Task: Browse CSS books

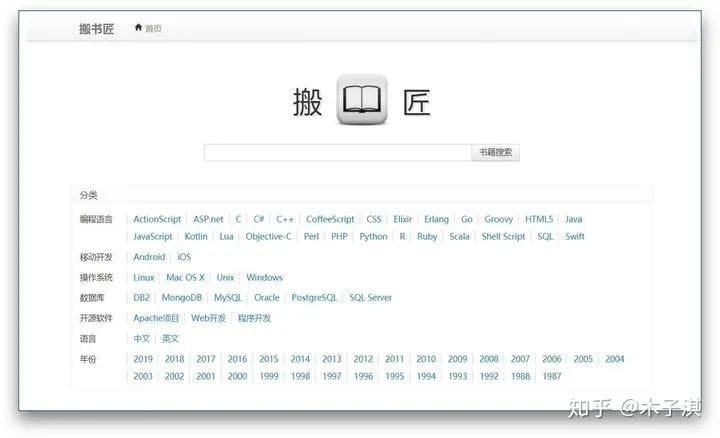Action: (x=374, y=219)
